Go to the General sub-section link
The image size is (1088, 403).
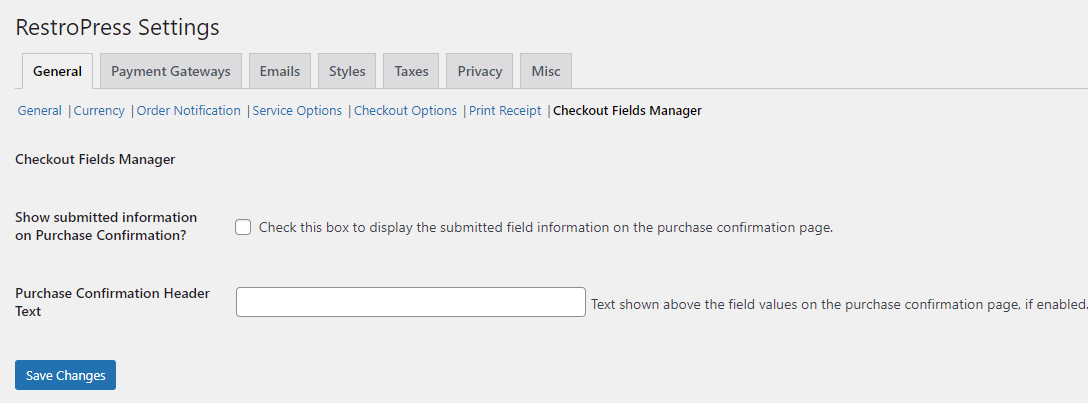tap(40, 110)
